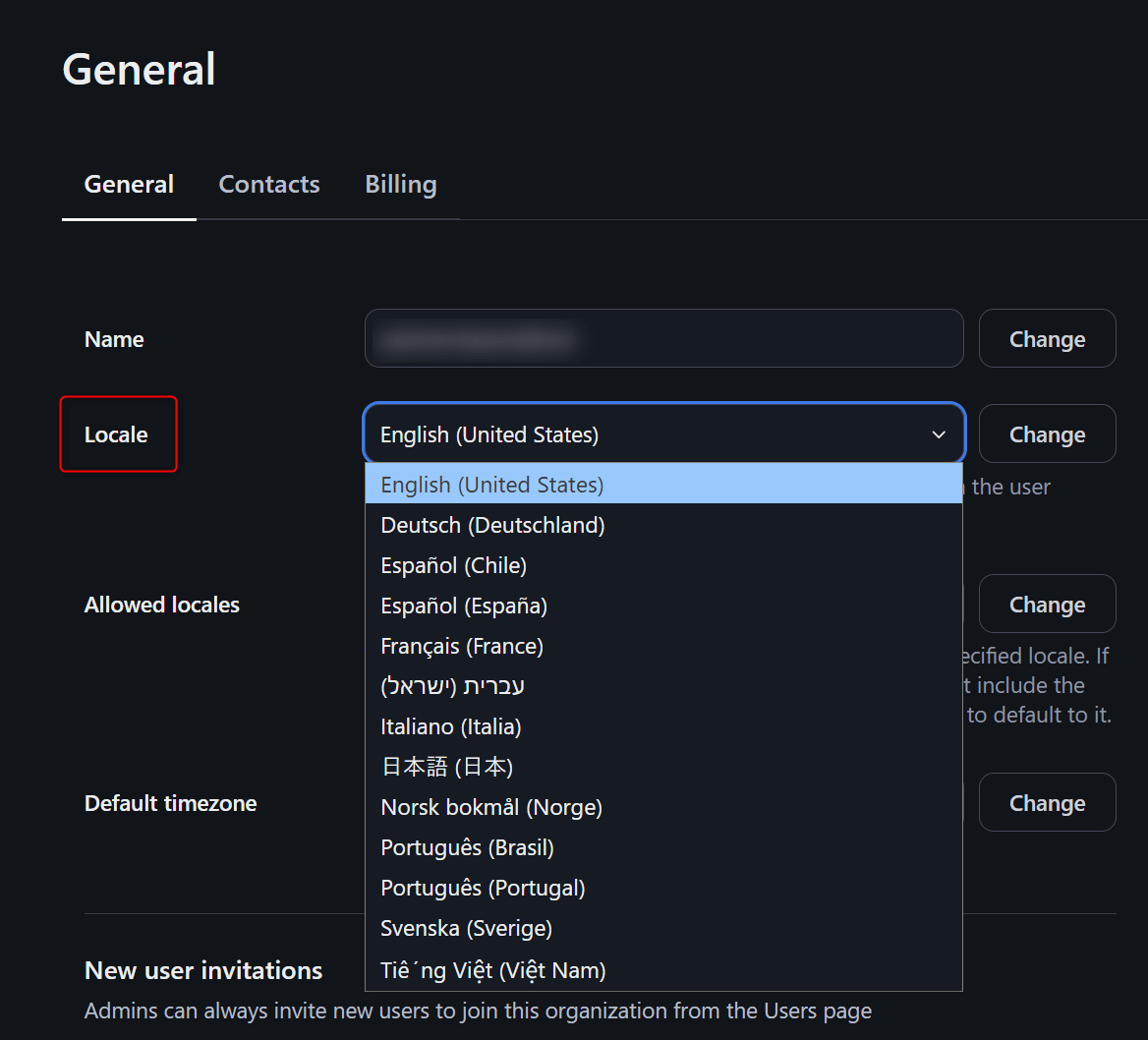Choose the Hebrew (Israel) locale option
The height and width of the screenshot is (1040, 1148).
click(x=453, y=686)
